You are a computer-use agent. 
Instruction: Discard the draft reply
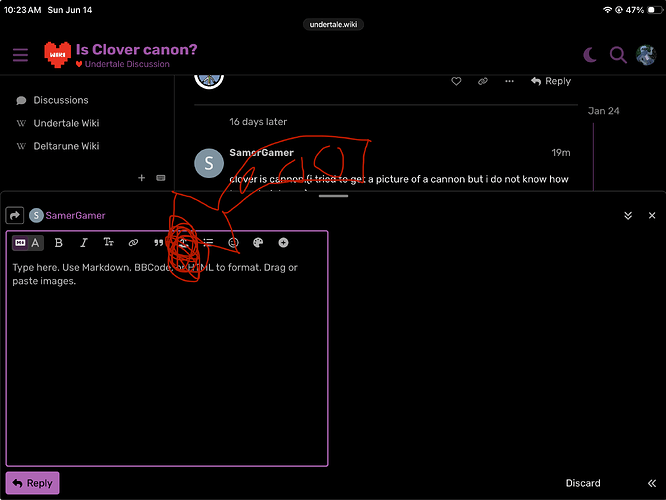583,483
